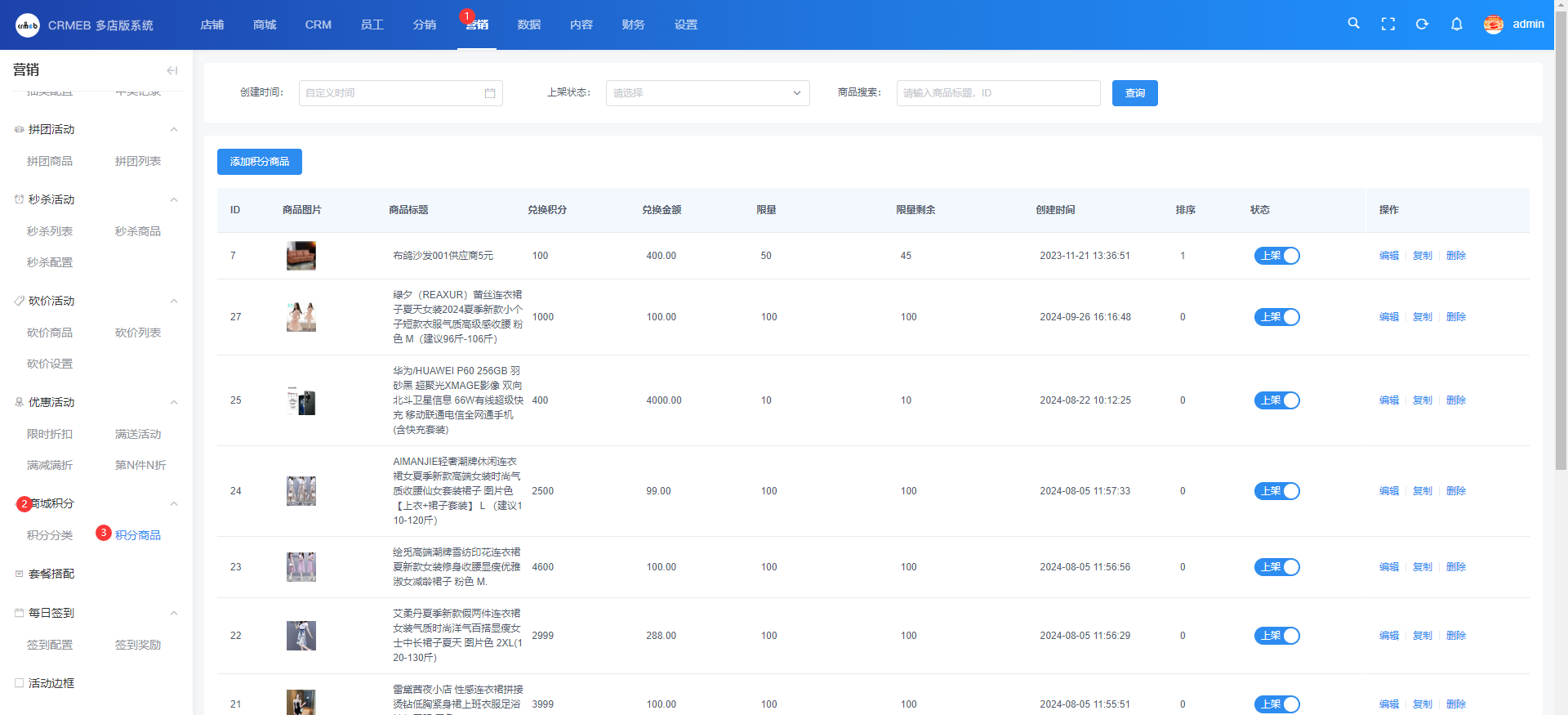1568x715 pixels.
Task: Click the CRMEB logo icon
Action: 27,25
